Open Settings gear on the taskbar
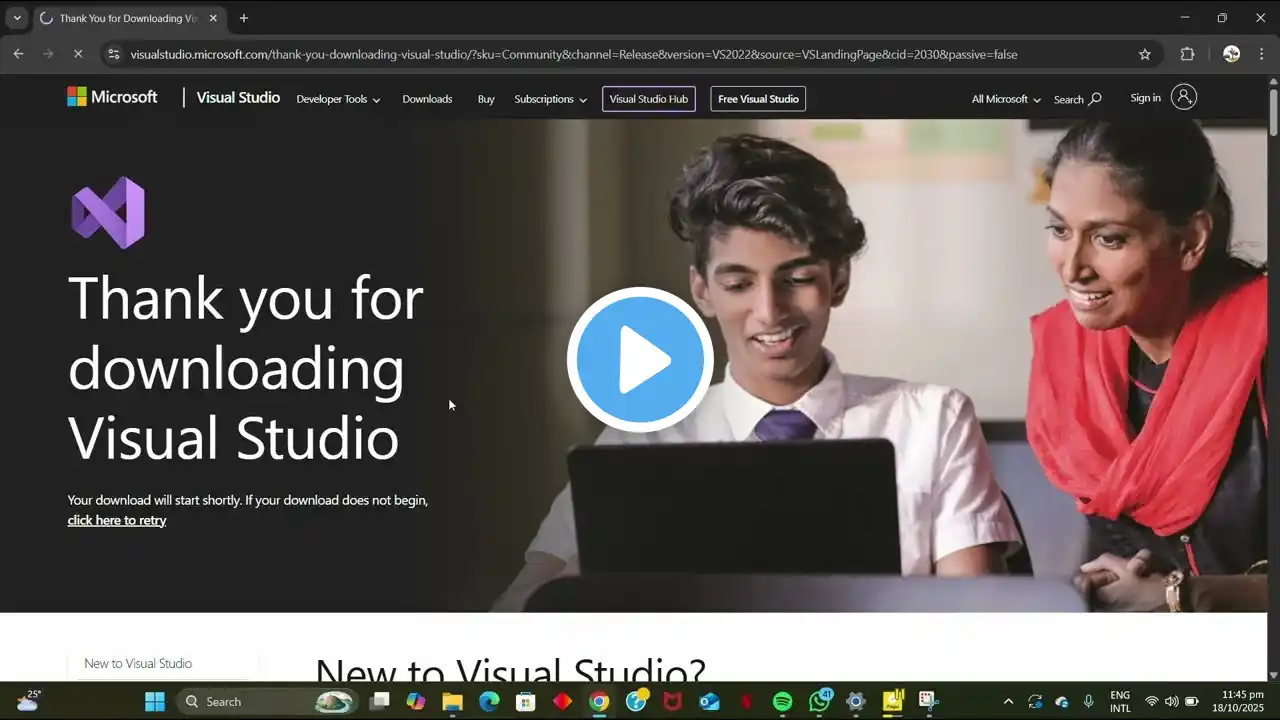Screen dimensions: 1280x720 tap(856, 701)
